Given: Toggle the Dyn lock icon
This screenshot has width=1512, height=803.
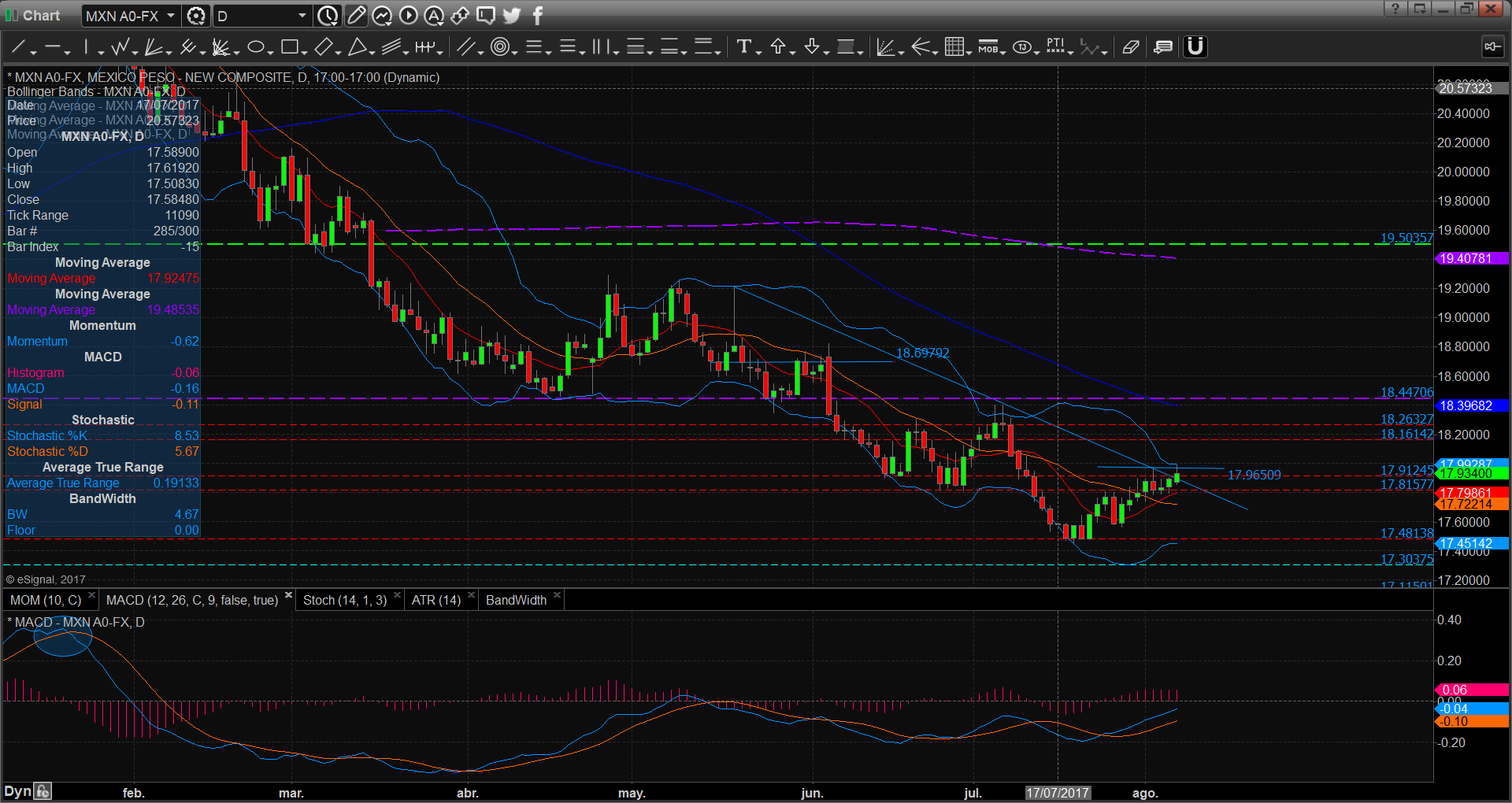Looking at the screenshot, I should [x=43, y=791].
